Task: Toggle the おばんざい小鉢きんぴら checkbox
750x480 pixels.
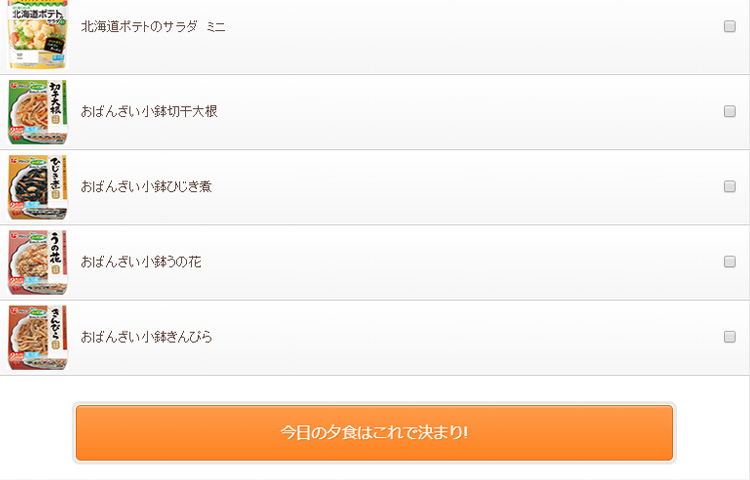Action: (729, 337)
